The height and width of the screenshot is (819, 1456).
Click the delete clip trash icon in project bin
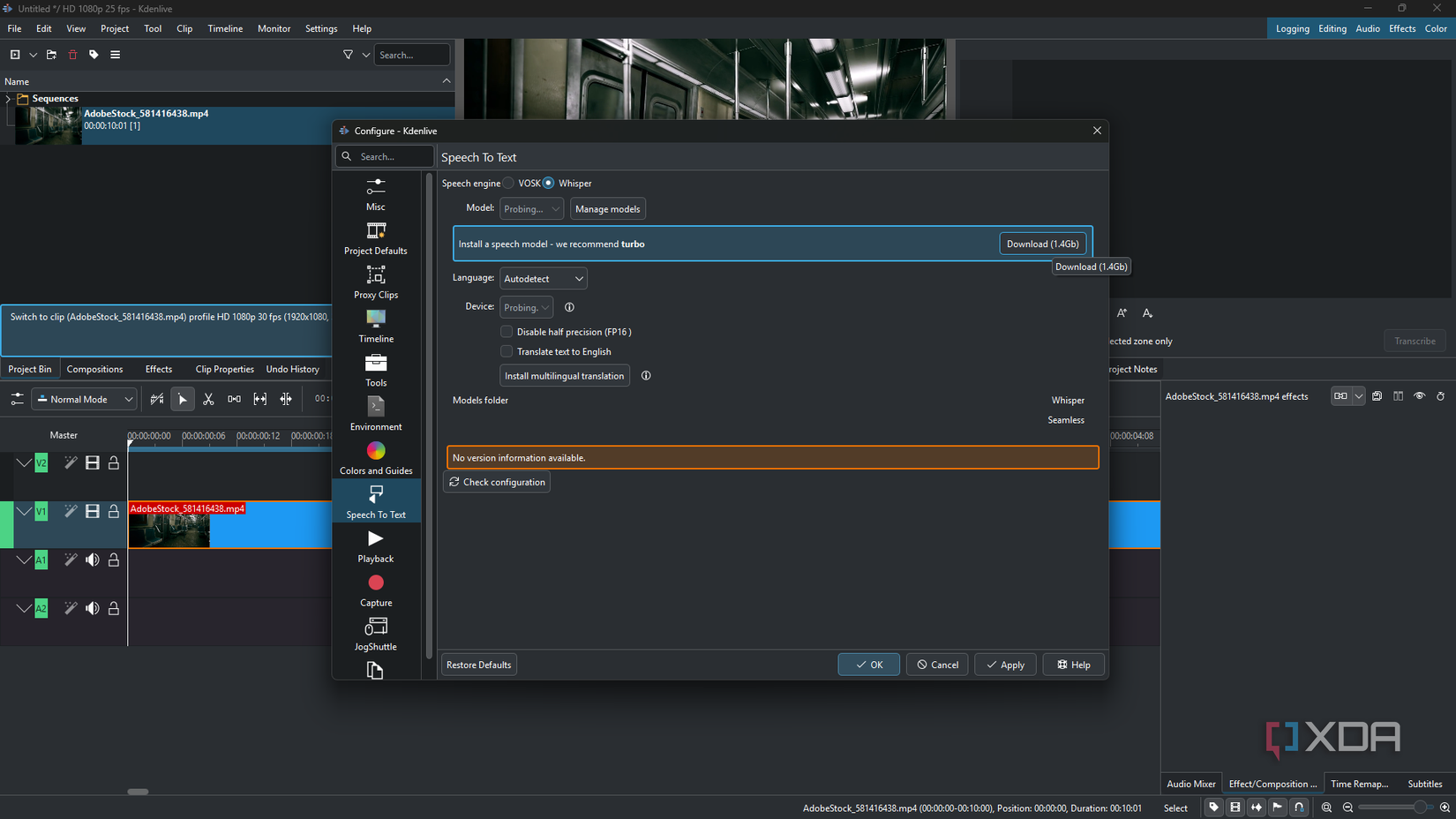point(72,55)
